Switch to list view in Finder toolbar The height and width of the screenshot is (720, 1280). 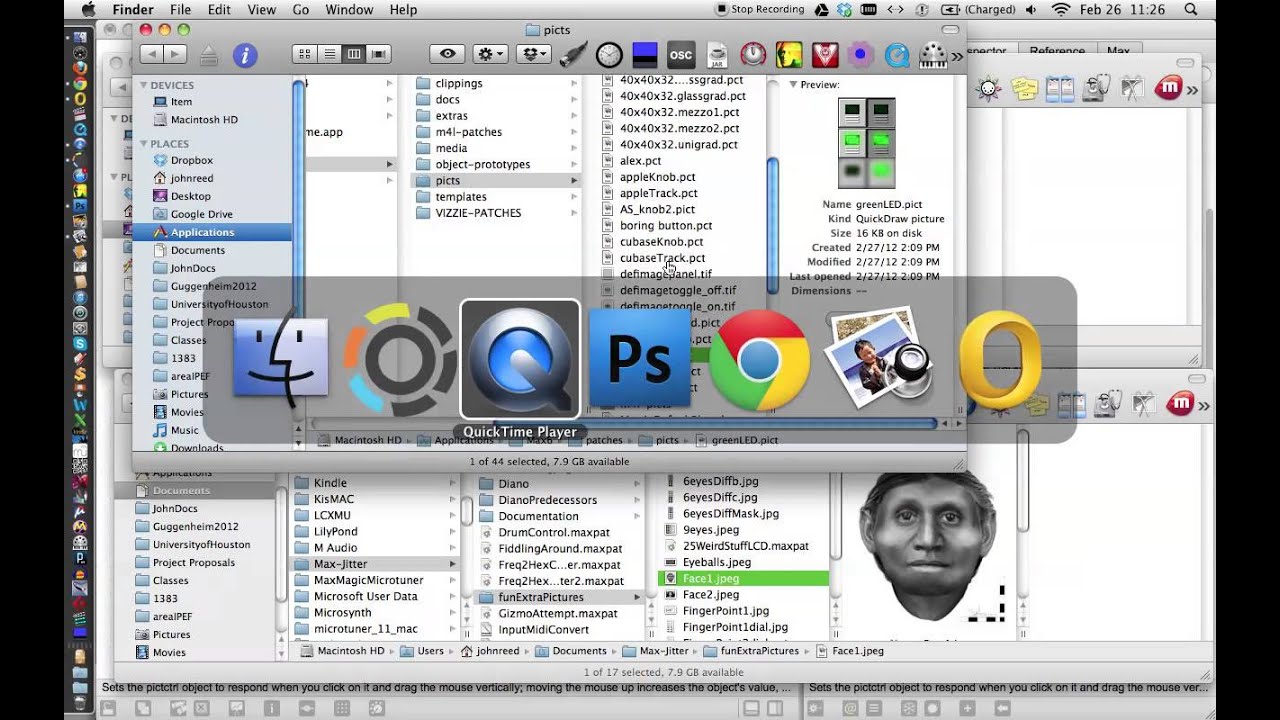pos(329,54)
